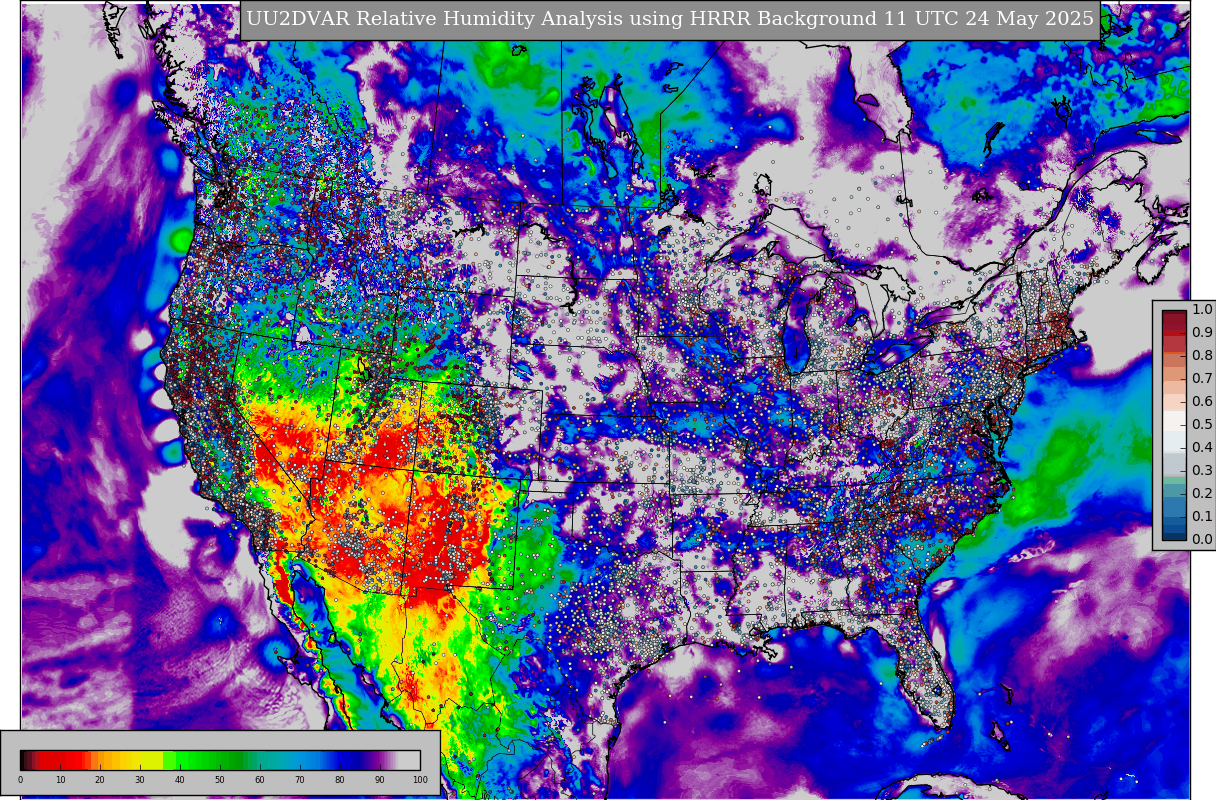
Task: Click the 100 tick label on humidity colorbar
Action: tap(420, 779)
